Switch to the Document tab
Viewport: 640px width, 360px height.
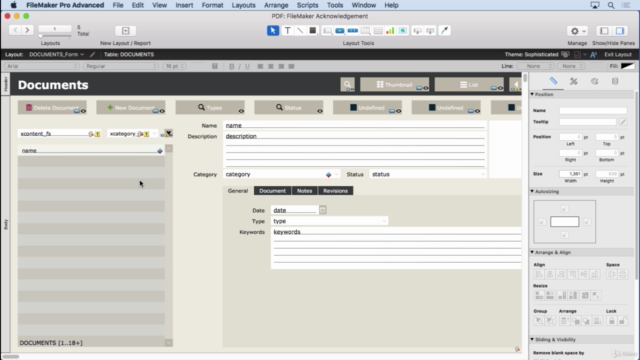273,191
